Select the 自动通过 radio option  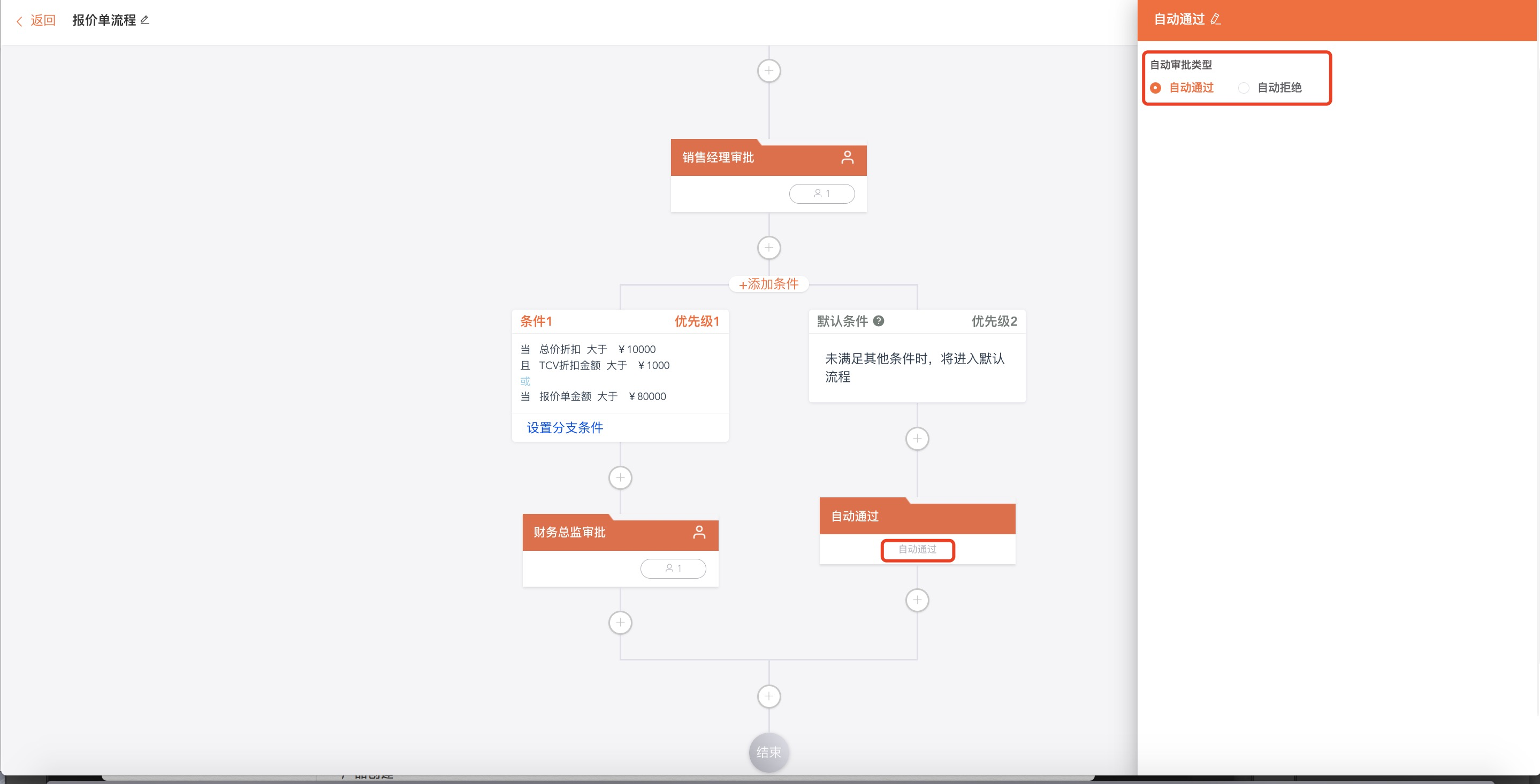coord(1156,88)
